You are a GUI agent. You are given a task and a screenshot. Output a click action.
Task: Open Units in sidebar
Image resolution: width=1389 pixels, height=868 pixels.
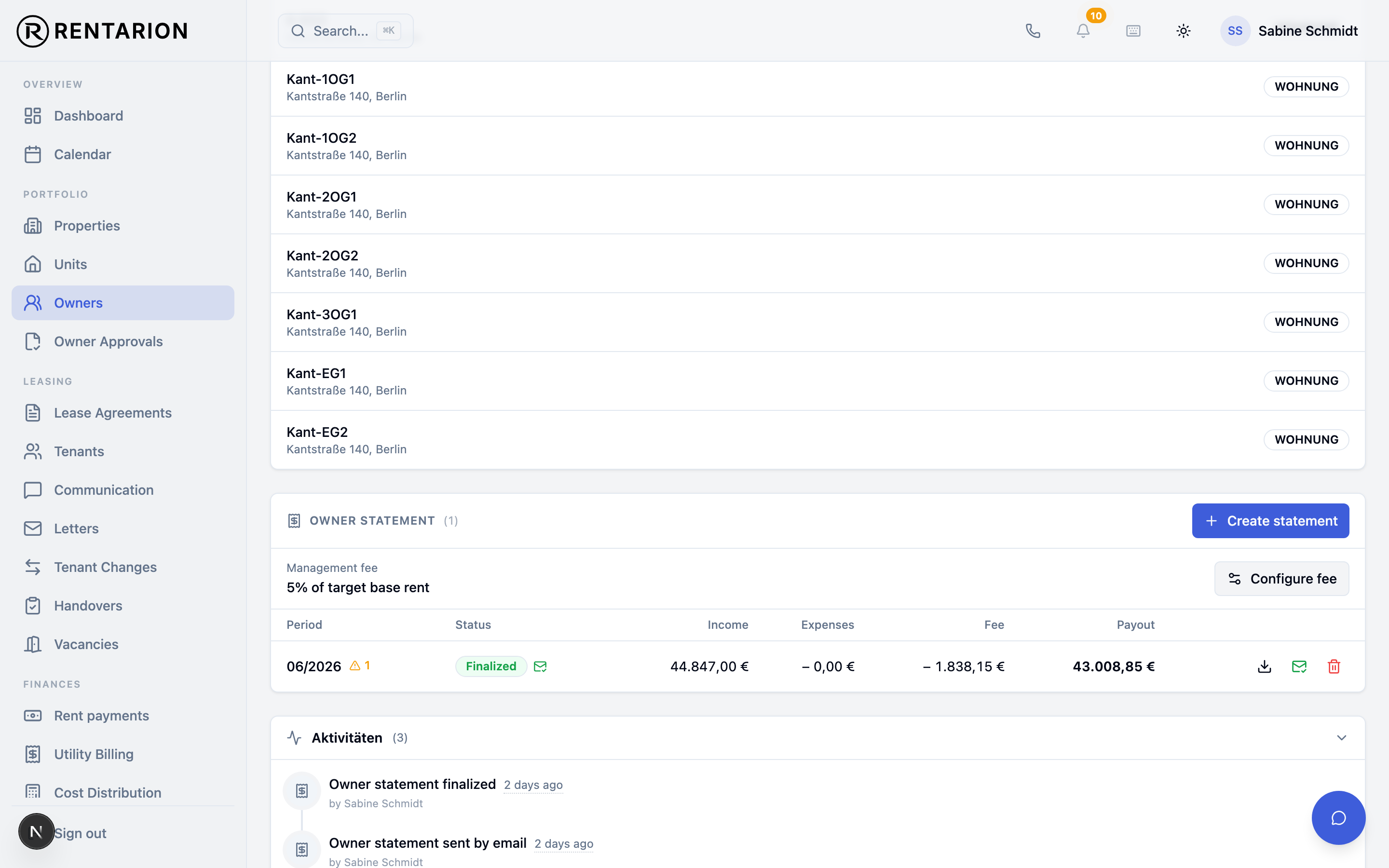pos(123,264)
